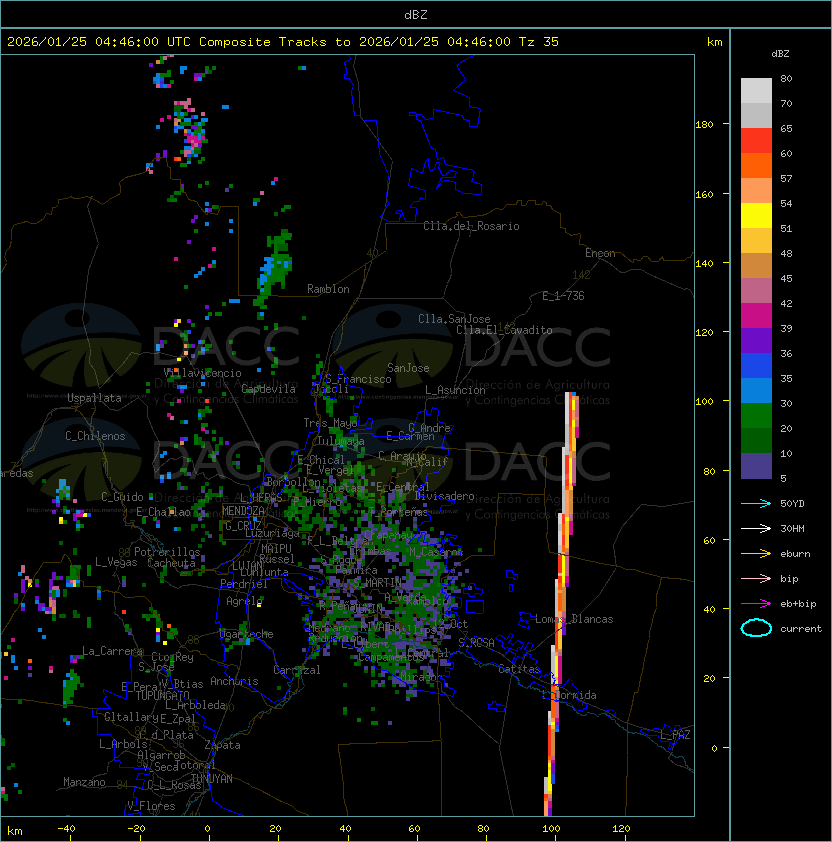The width and height of the screenshot is (832, 842).
Task: Click the Anchoris map label
Action: pyautogui.click(x=234, y=681)
